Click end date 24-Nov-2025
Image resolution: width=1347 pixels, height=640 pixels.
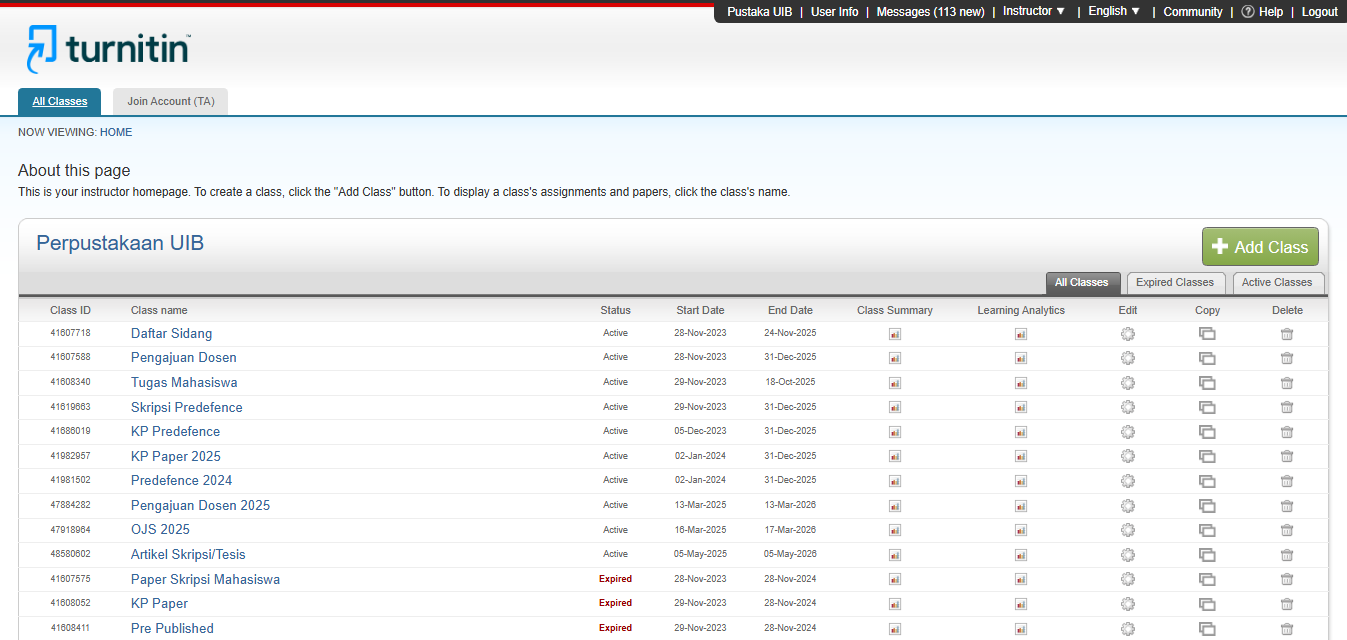point(790,333)
